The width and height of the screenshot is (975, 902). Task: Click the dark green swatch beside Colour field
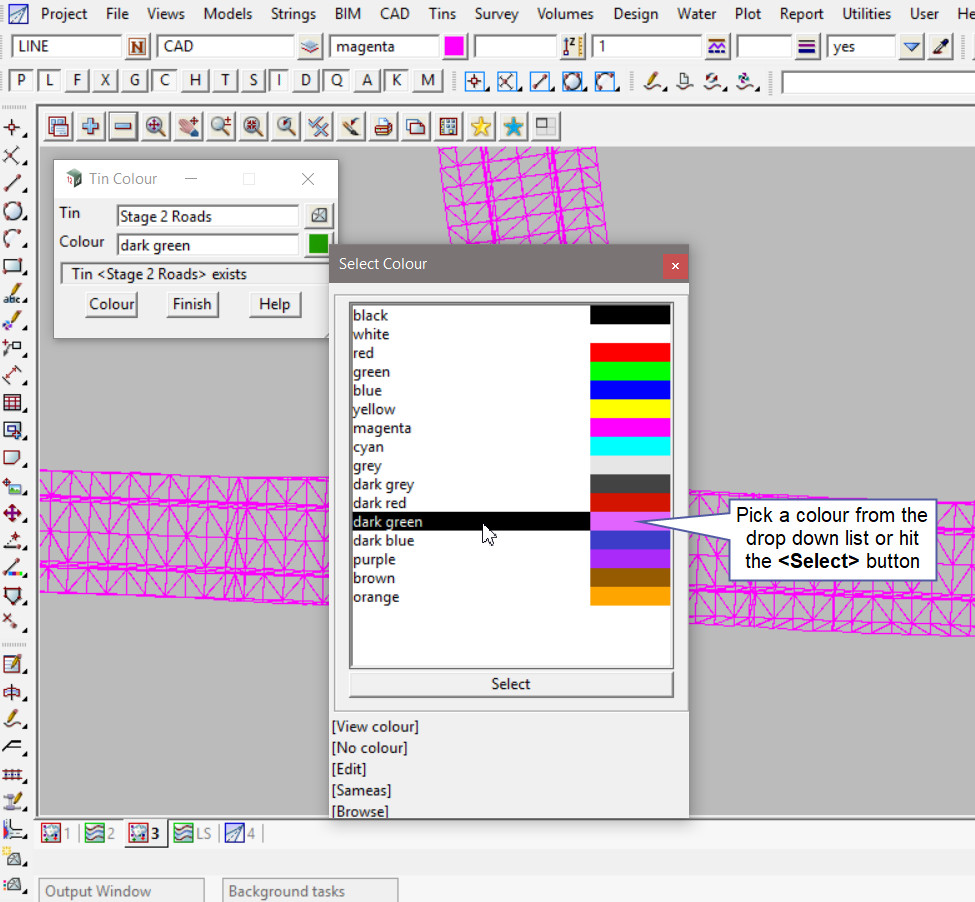(x=318, y=244)
